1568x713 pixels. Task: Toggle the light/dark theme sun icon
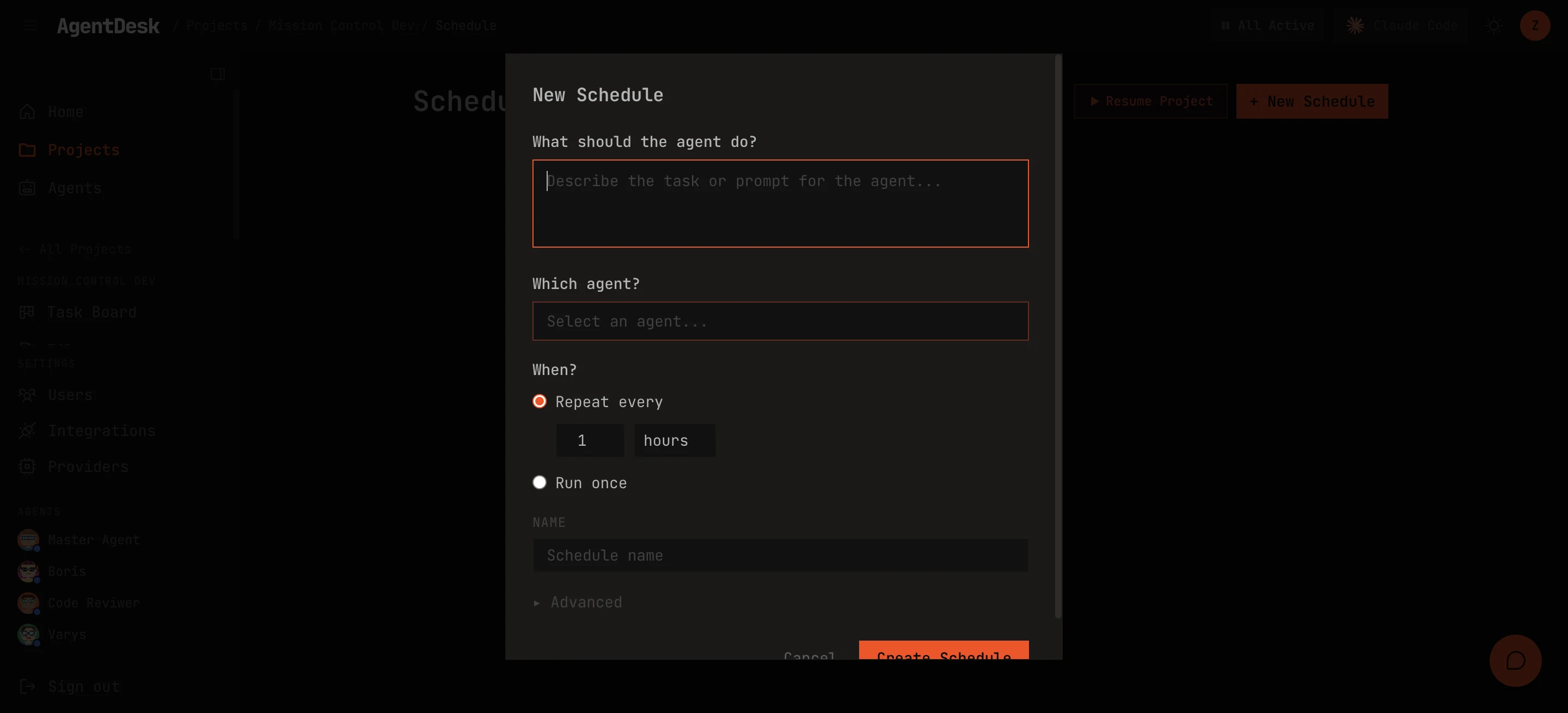(1494, 26)
